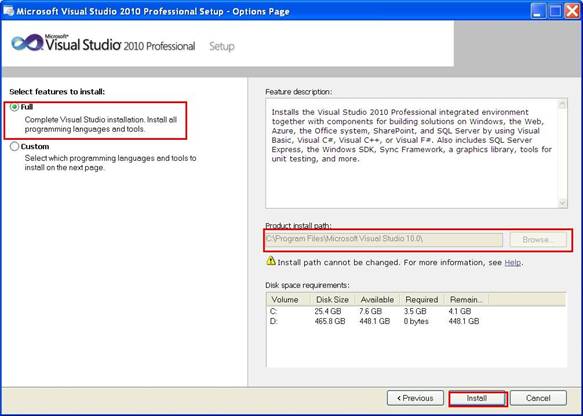Click the warning icon beside install path message
Viewport: 583px width, 416px height.
[x=271, y=261]
